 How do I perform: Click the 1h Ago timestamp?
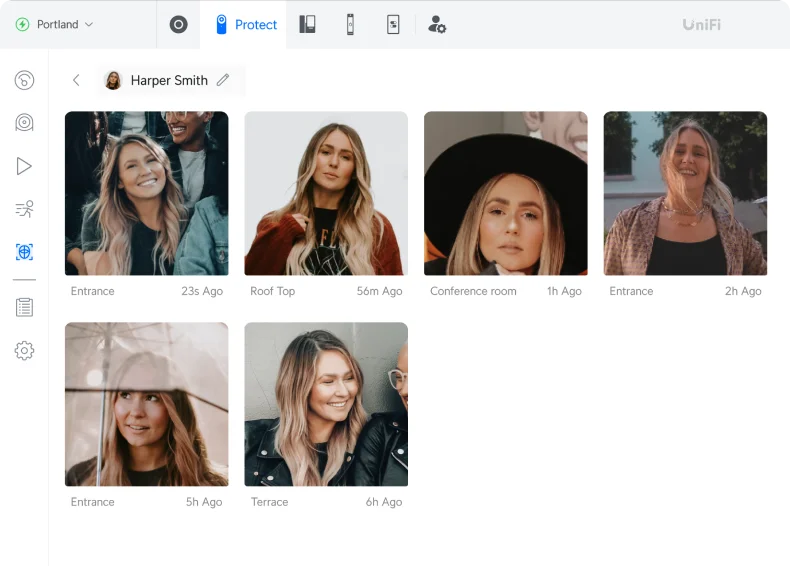564,291
